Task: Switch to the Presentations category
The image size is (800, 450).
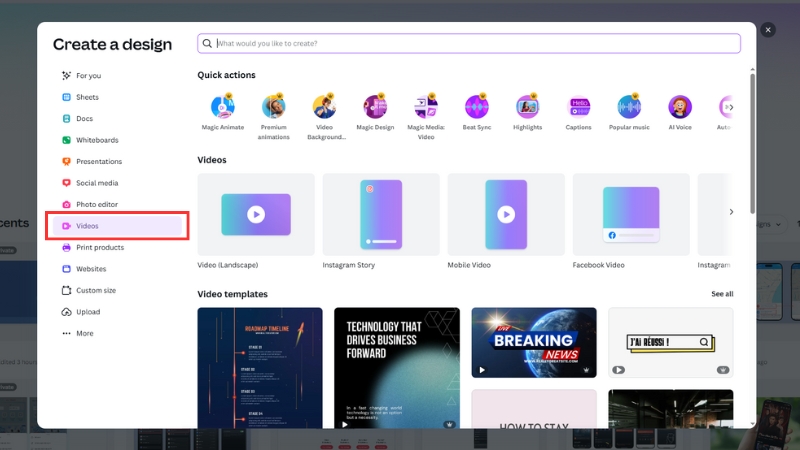Action: click(x=98, y=161)
